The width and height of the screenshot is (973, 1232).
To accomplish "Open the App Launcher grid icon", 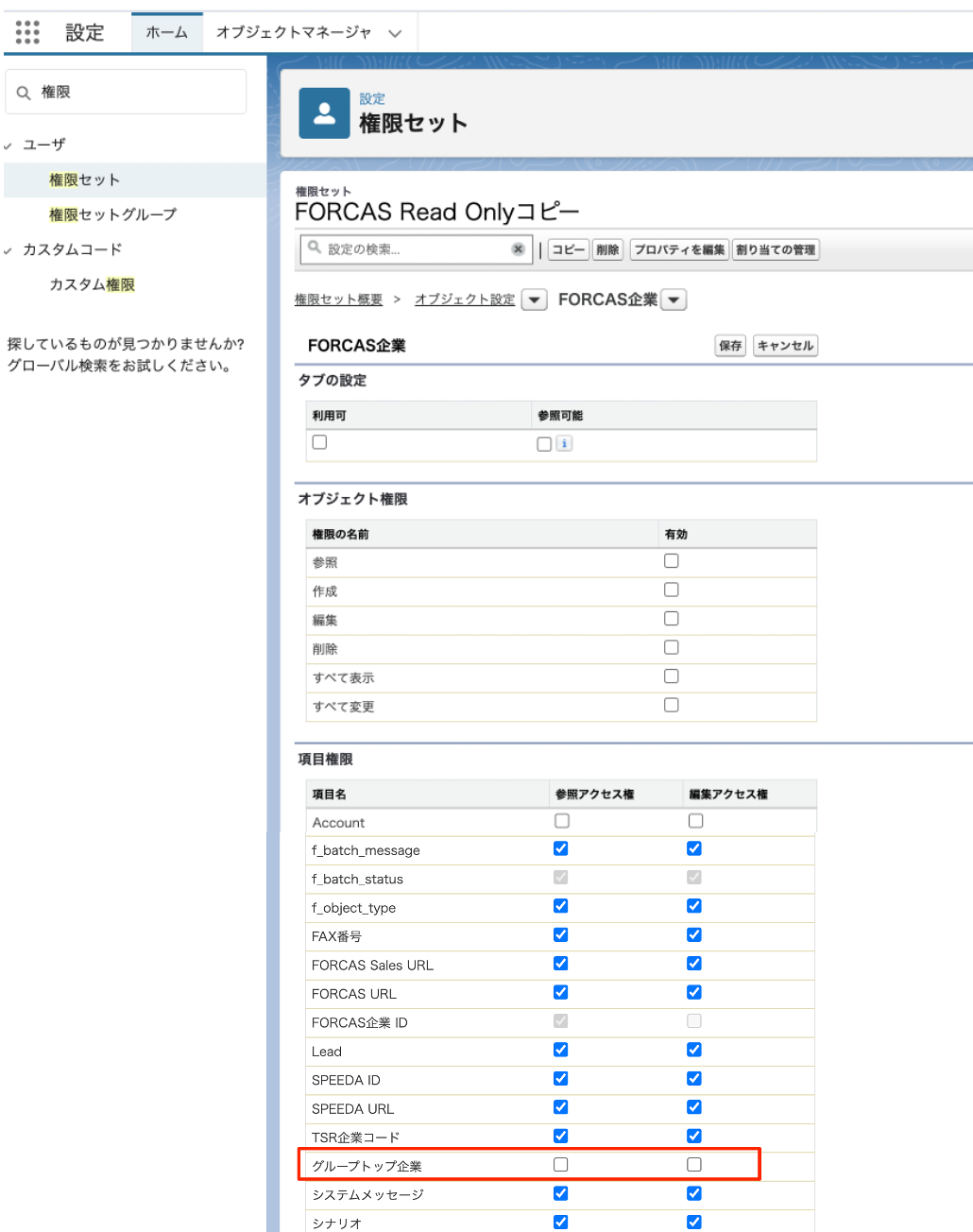I will [27, 32].
